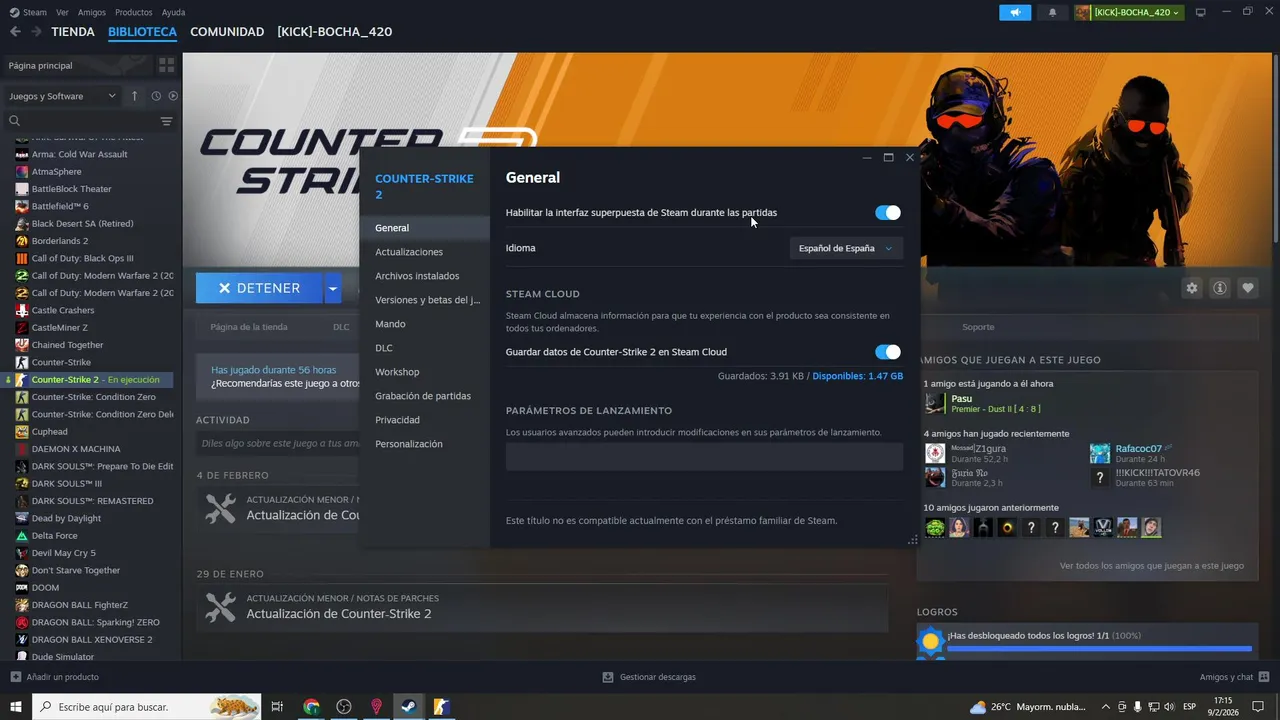Screen dimensions: 1280x720
Task: Open Windows Task View icon
Action: pos(277,706)
